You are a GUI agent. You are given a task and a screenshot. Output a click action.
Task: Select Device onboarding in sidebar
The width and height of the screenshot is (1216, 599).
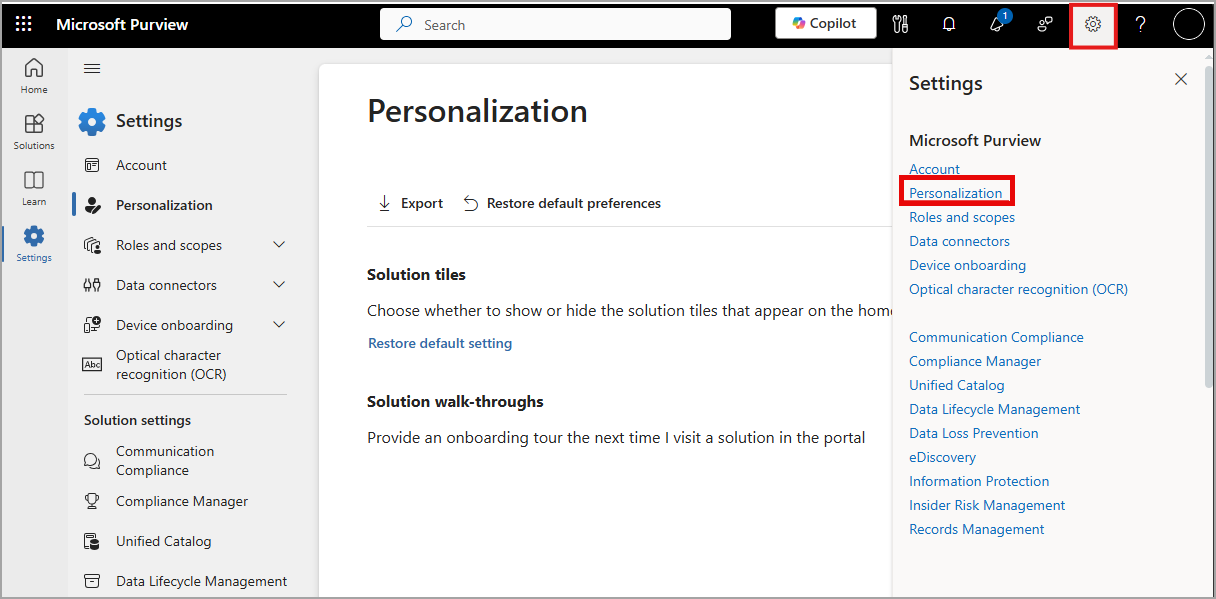click(x=174, y=325)
